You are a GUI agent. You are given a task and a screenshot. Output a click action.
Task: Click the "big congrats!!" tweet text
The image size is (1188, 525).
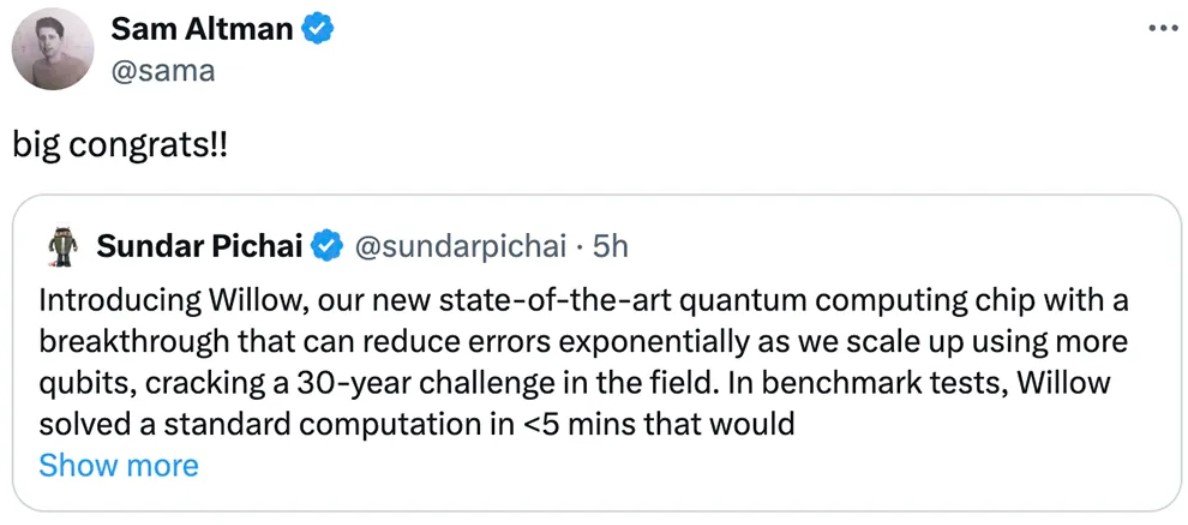pos(119,146)
